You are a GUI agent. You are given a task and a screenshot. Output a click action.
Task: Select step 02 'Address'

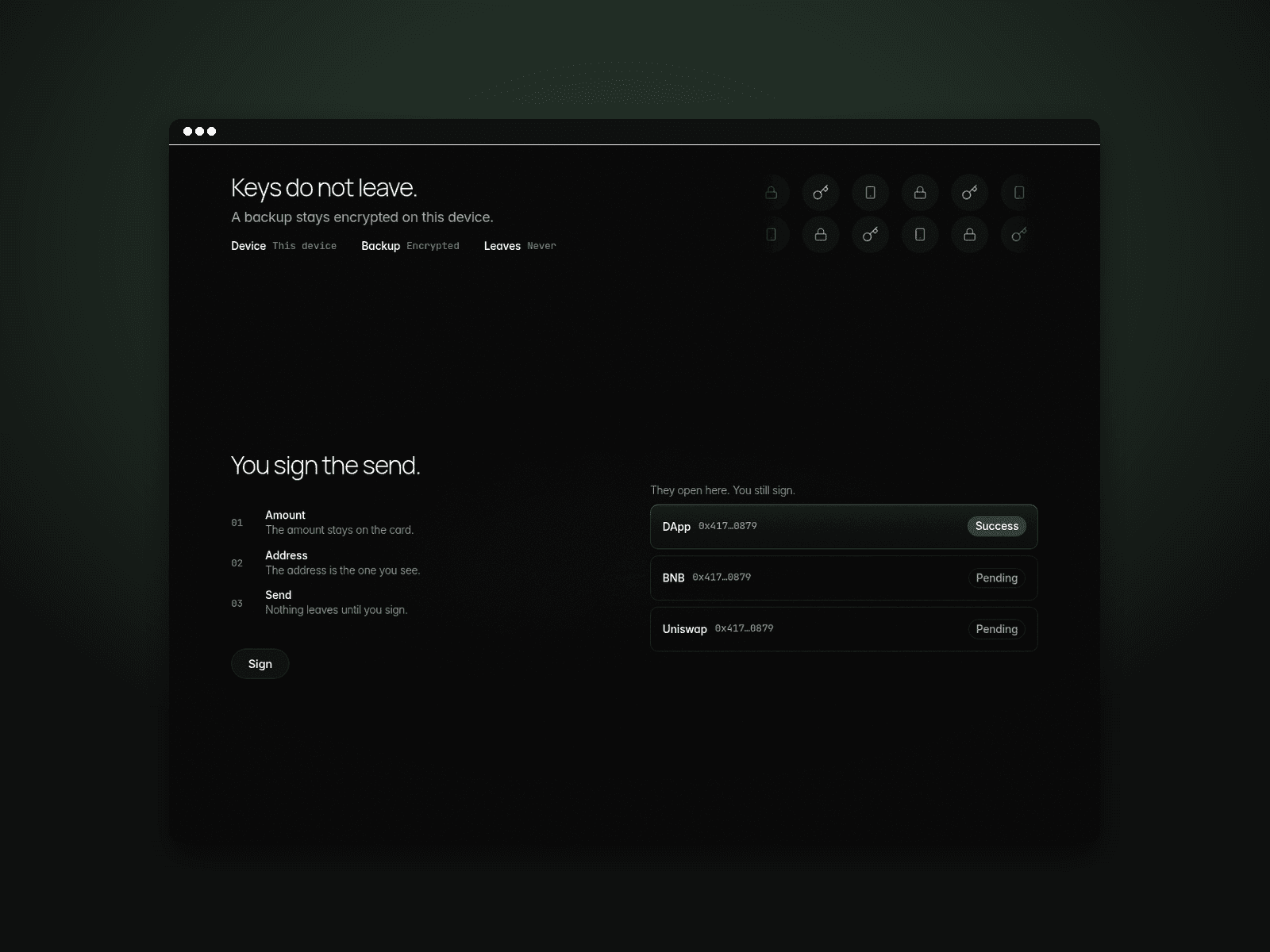(x=325, y=562)
